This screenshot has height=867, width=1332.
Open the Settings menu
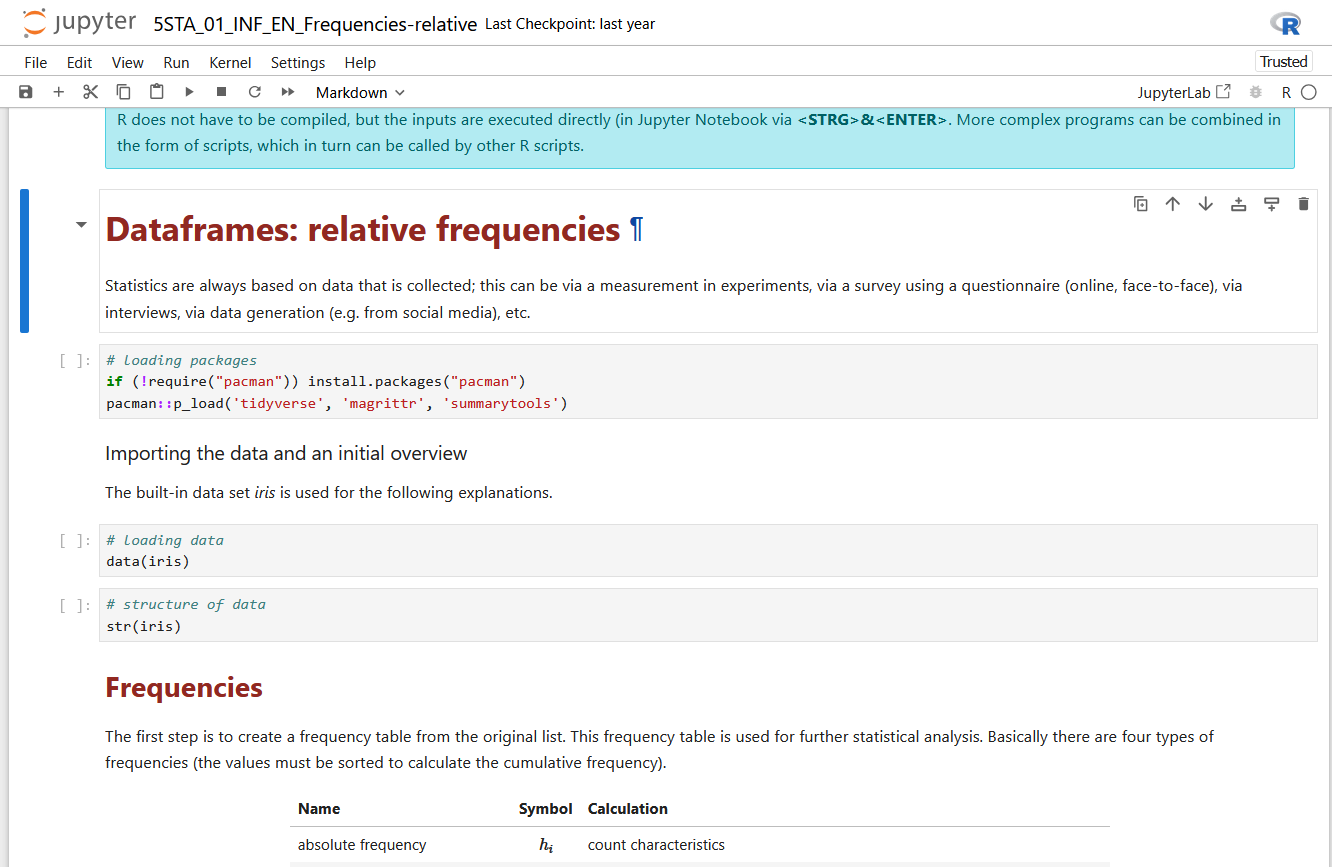297,62
